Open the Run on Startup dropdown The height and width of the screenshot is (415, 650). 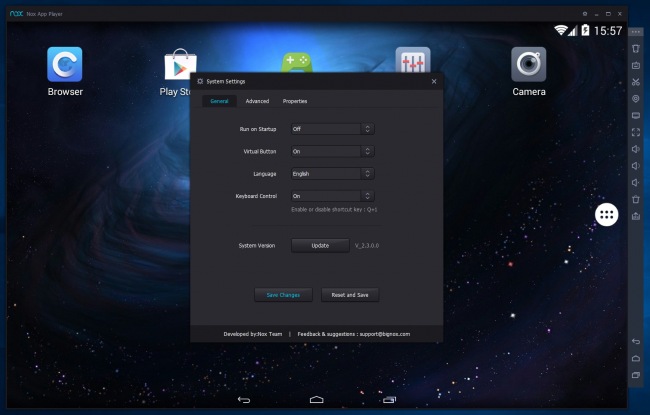(332, 129)
